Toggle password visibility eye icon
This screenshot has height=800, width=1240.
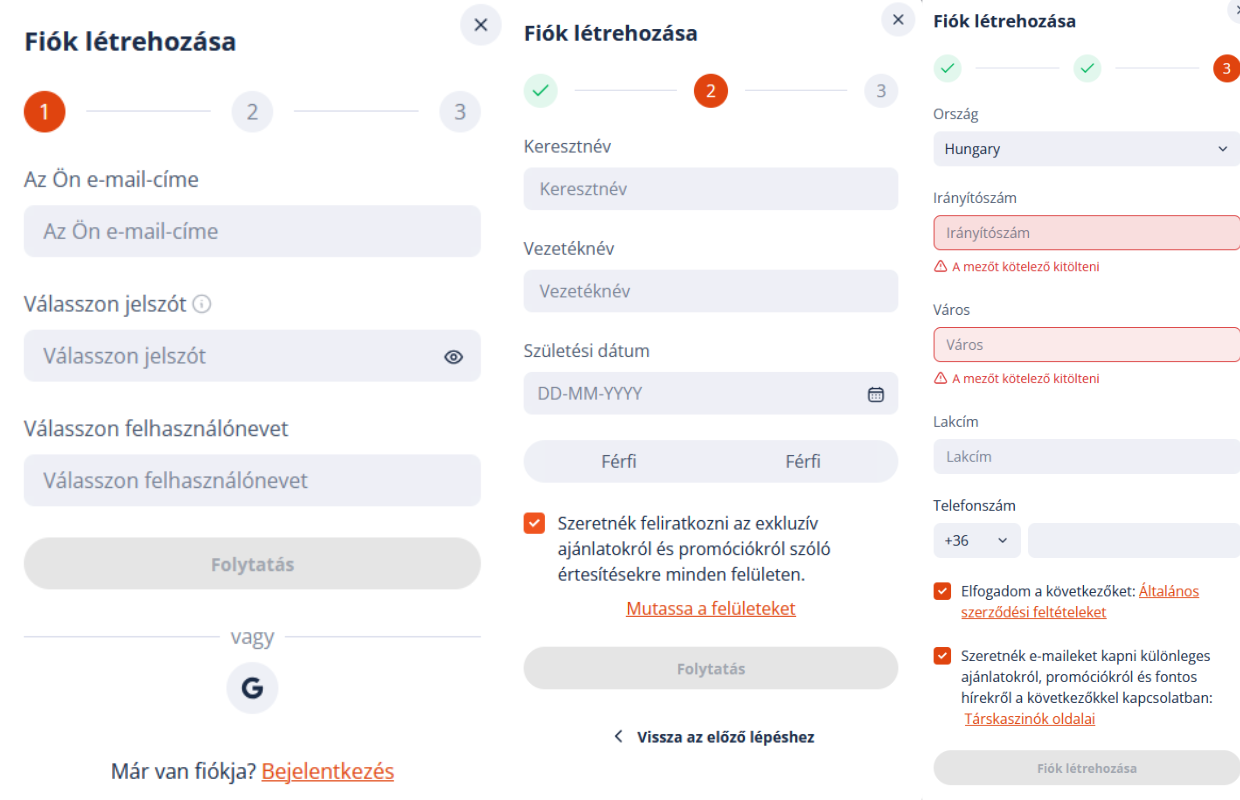point(453,356)
